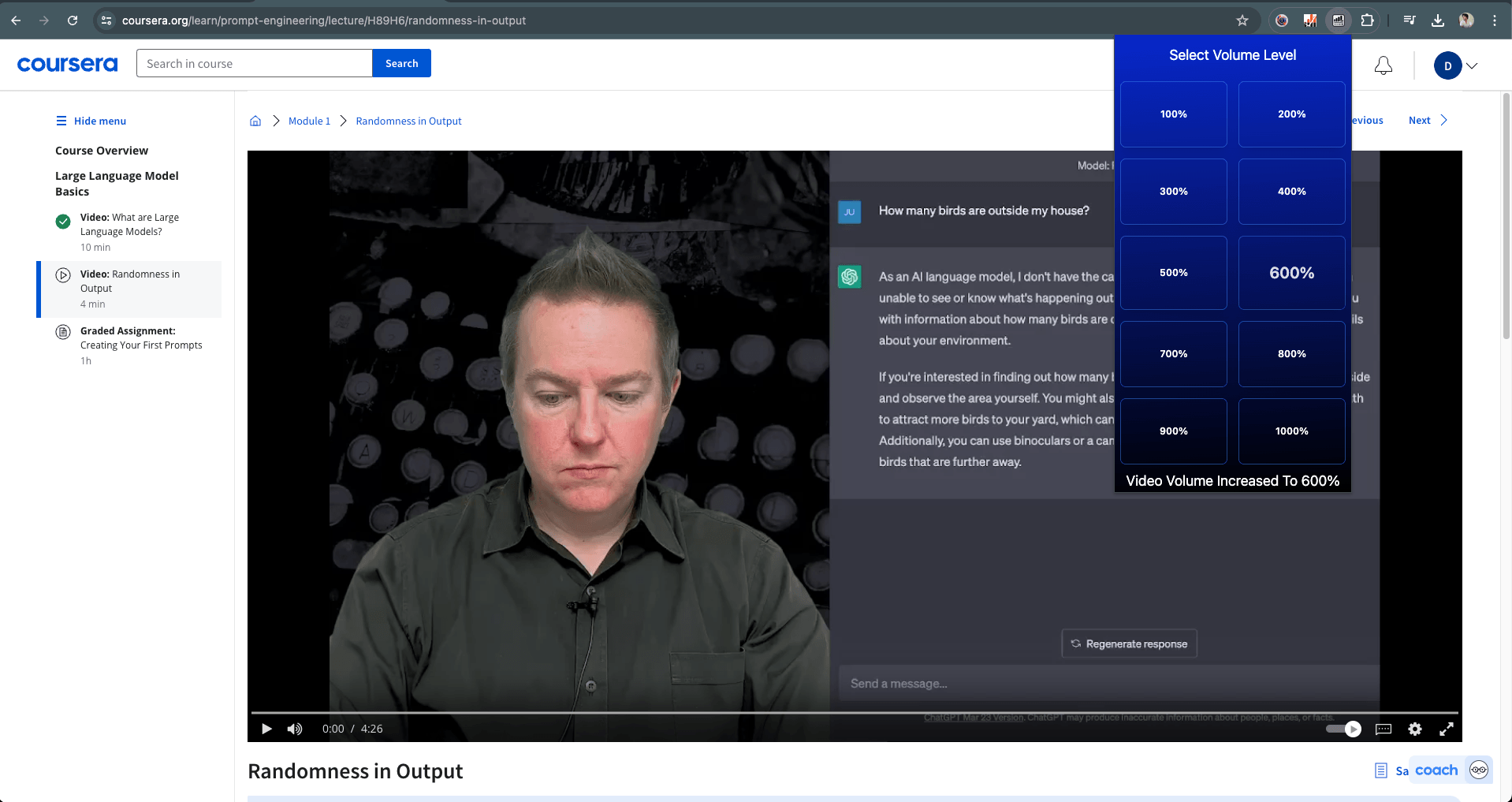This screenshot has width=1512, height=802.
Task: Play the video
Action: (x=266, y=729)
